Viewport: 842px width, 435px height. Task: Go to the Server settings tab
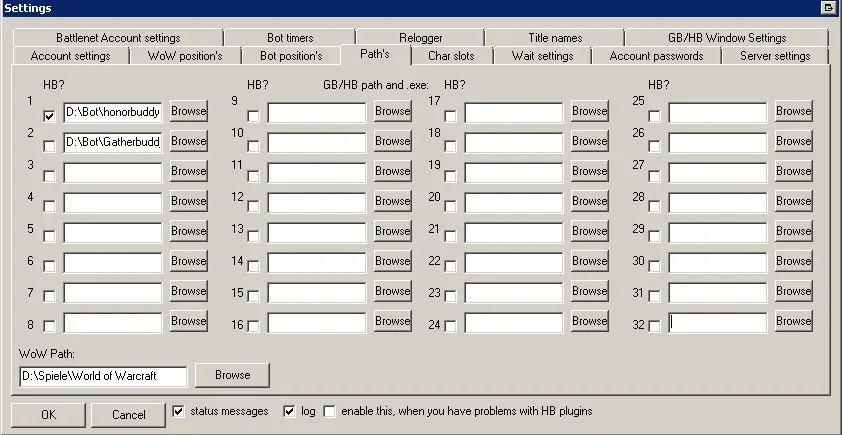tap(775, 56)
